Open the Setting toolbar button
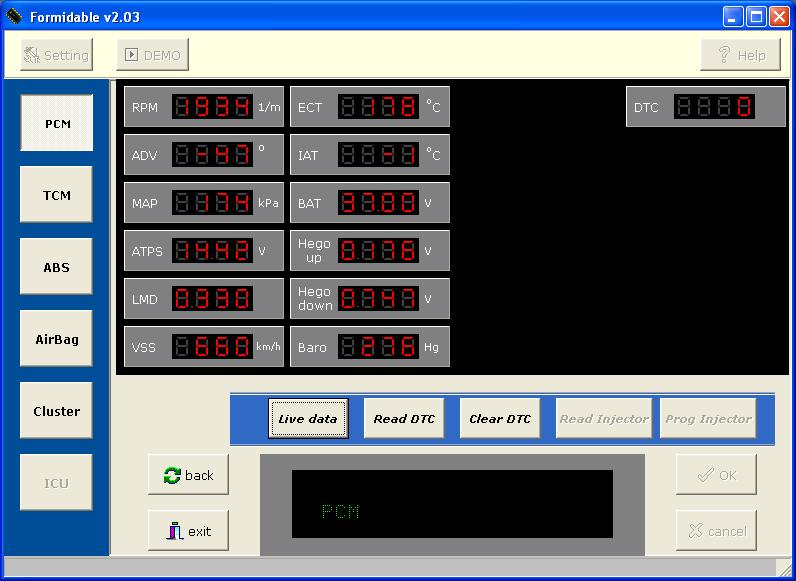The width and height of the screenshot is (796, 581). point(56,55)
